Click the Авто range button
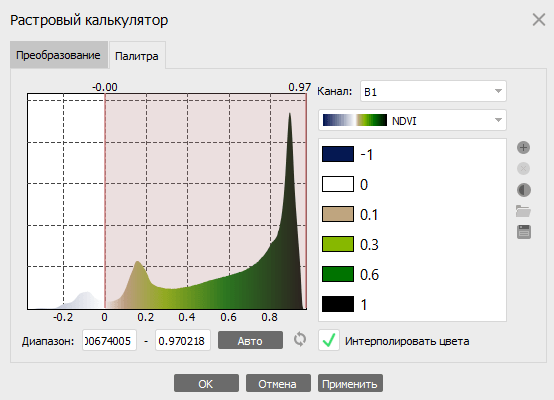The width and height of the screenshot is (554, 400). click(x=250, y=340)
